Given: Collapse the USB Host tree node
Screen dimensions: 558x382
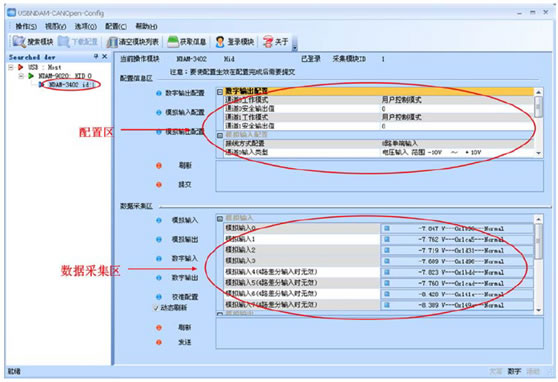Looking at the screenshot, I should (11, 67).
